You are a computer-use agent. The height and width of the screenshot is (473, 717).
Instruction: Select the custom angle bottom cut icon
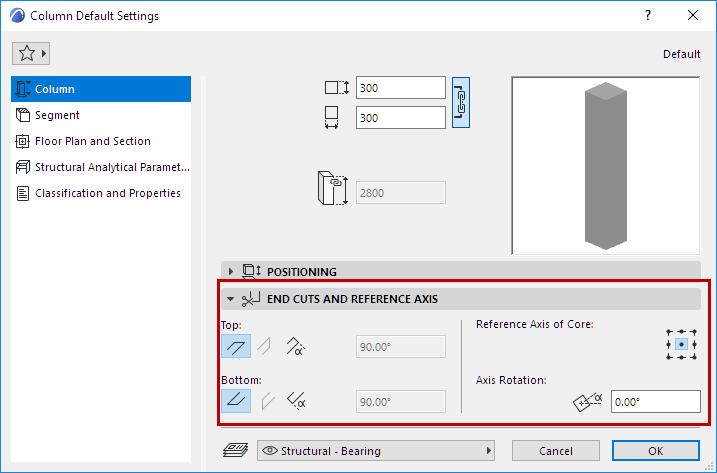click(x=296, y=402)
